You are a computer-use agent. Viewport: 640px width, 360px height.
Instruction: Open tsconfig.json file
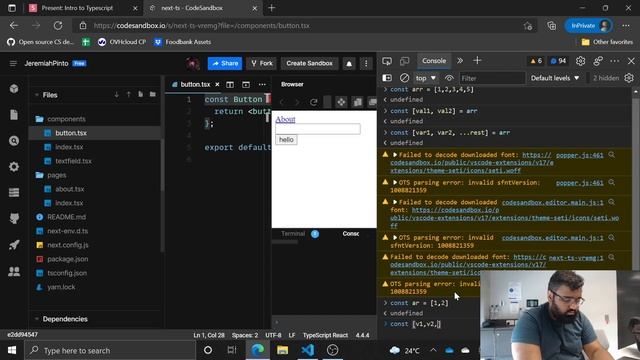tap(67, 273)
